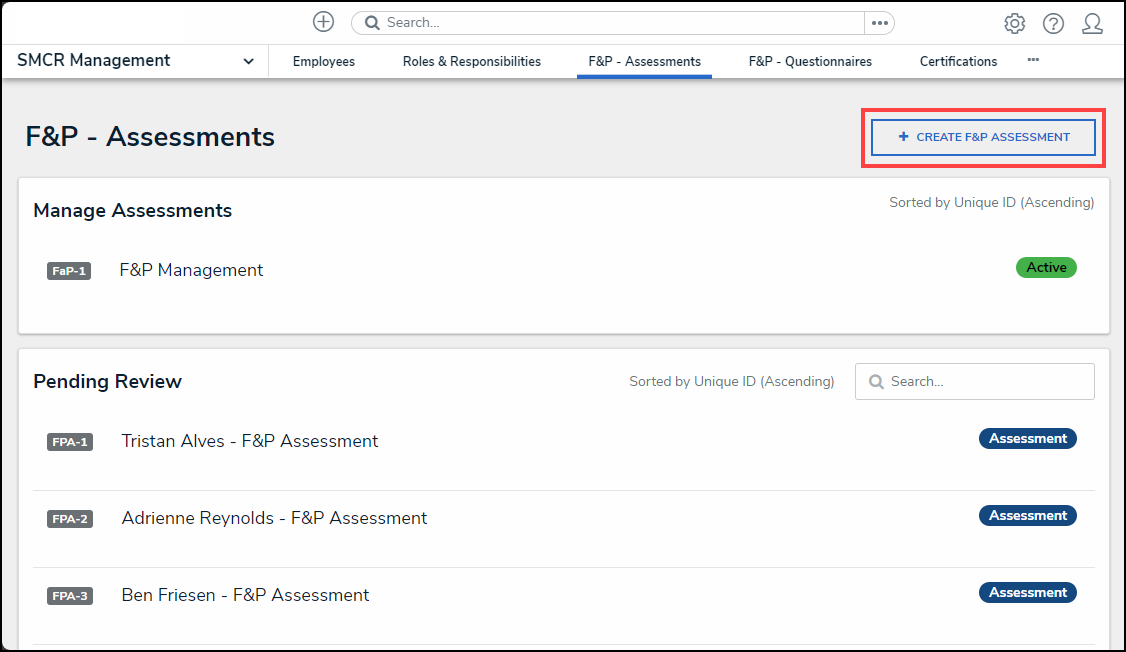Screen dimensions: 1126x652
Task: Click the FaP-1 unique ID badge
Action: [68, 270]
